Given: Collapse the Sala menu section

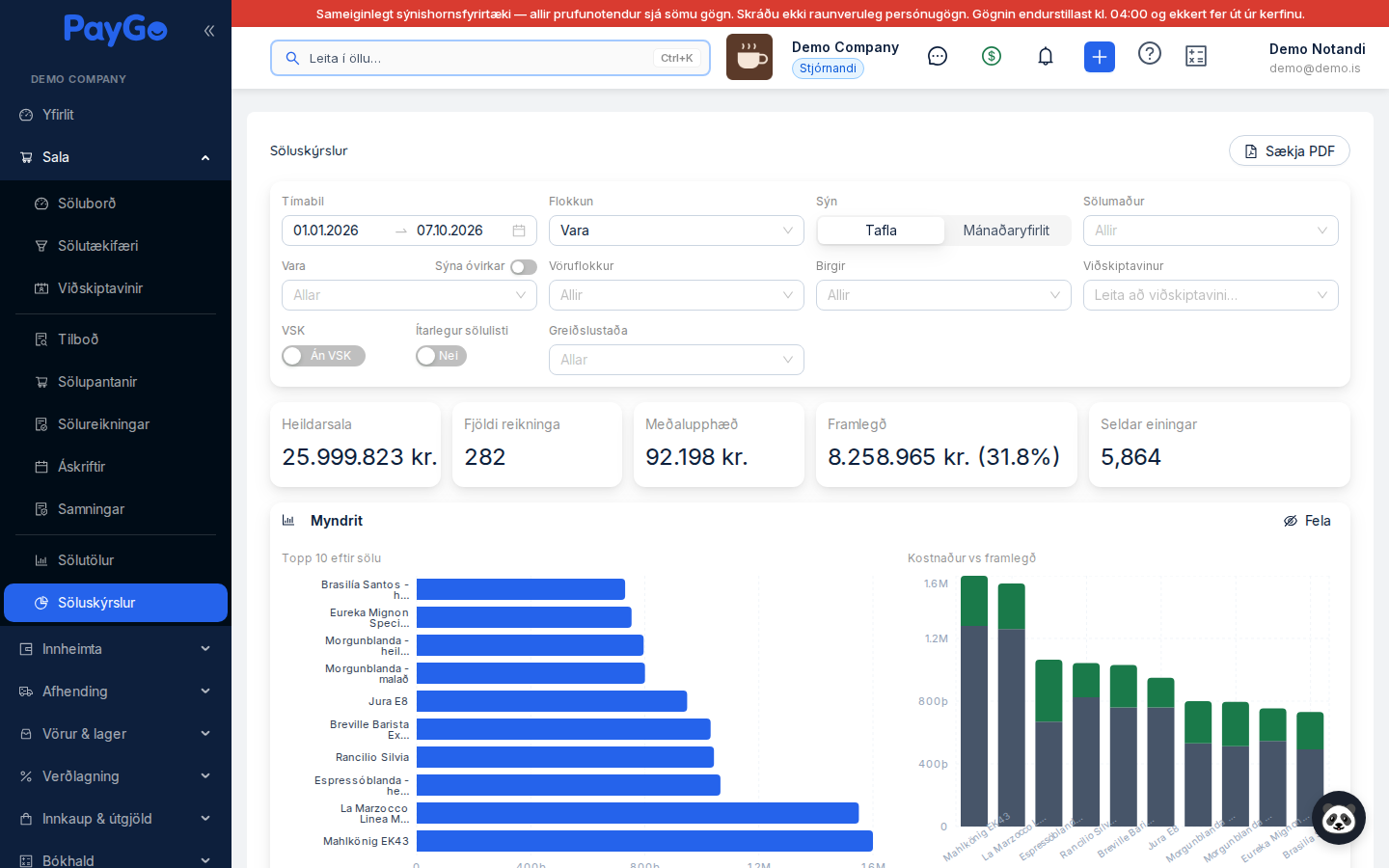Looking at the screenshot, I should [x=116, y=157].
